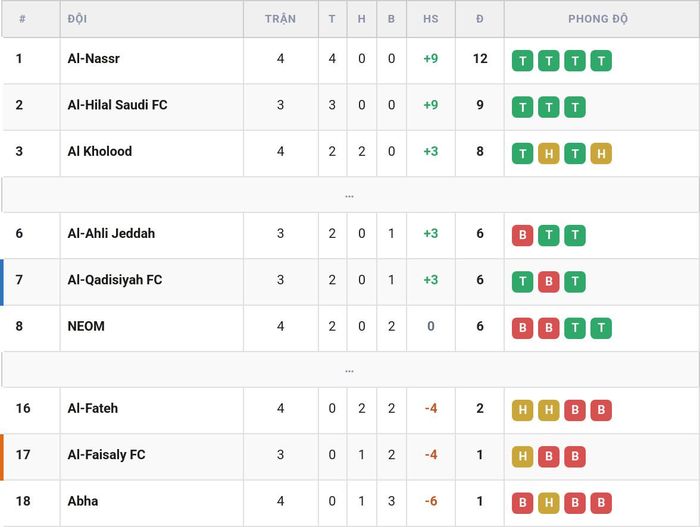Click Al-Nassr's first green T form badge
This screenshot has height=527, width=700.
[522, 61]
